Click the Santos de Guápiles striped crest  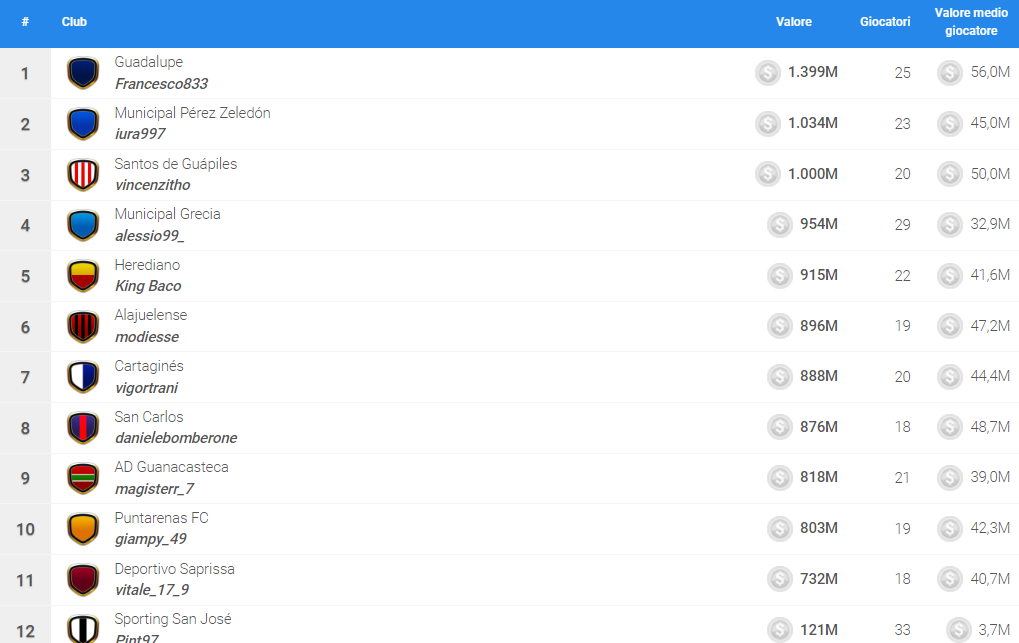(82, 175)
